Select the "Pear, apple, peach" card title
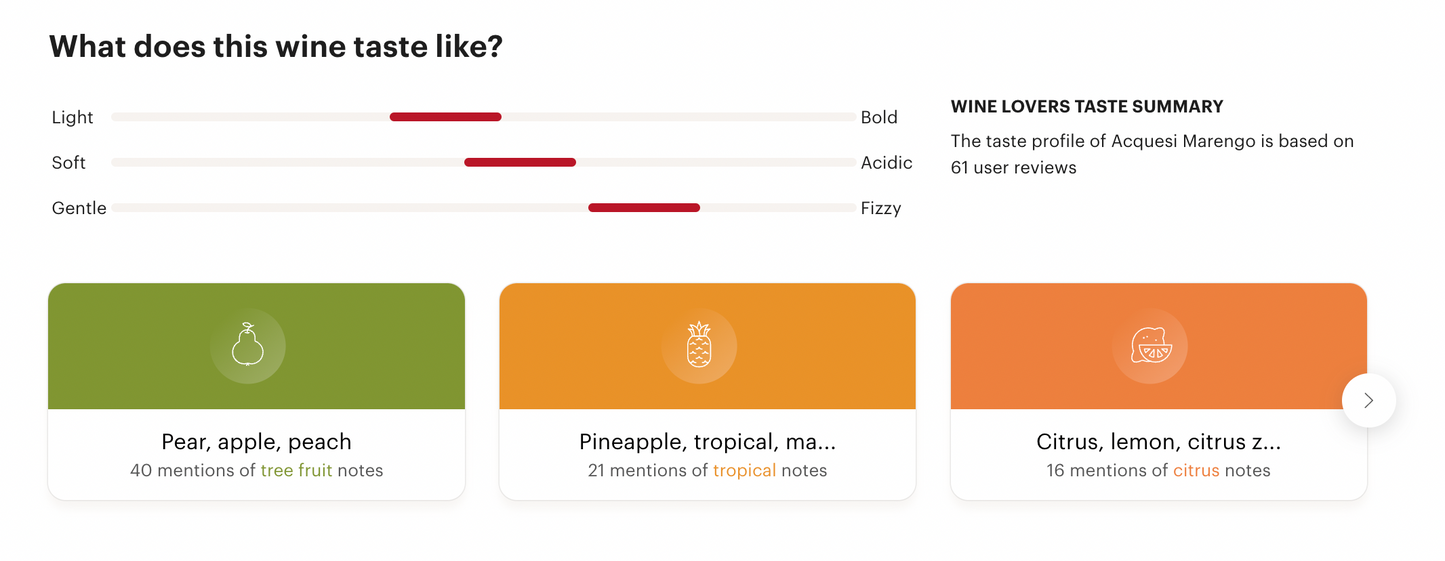This screenshot has width=1445, height=561. 256,441
